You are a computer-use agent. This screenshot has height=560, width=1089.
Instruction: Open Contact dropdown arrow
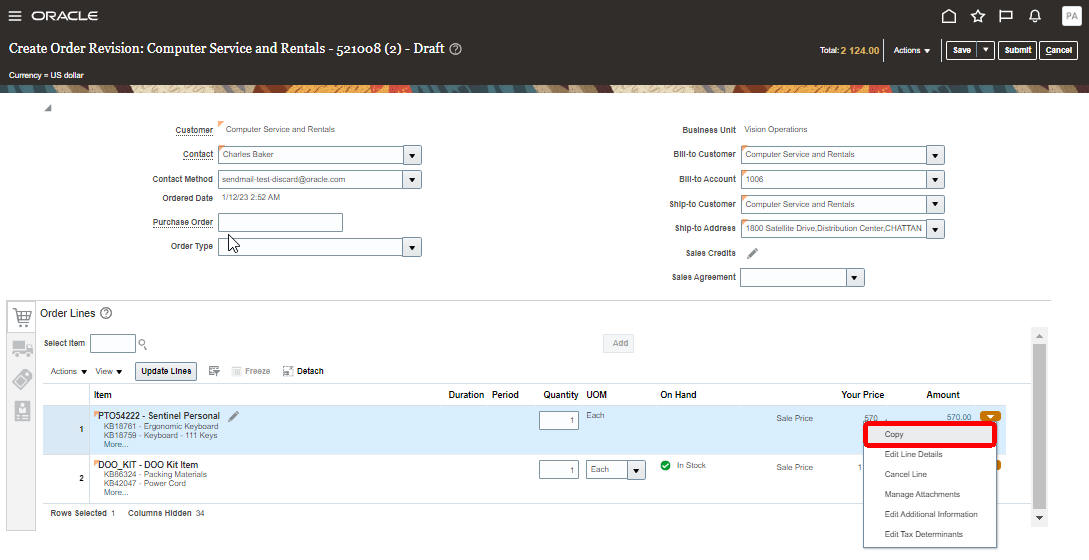point(412,155)
